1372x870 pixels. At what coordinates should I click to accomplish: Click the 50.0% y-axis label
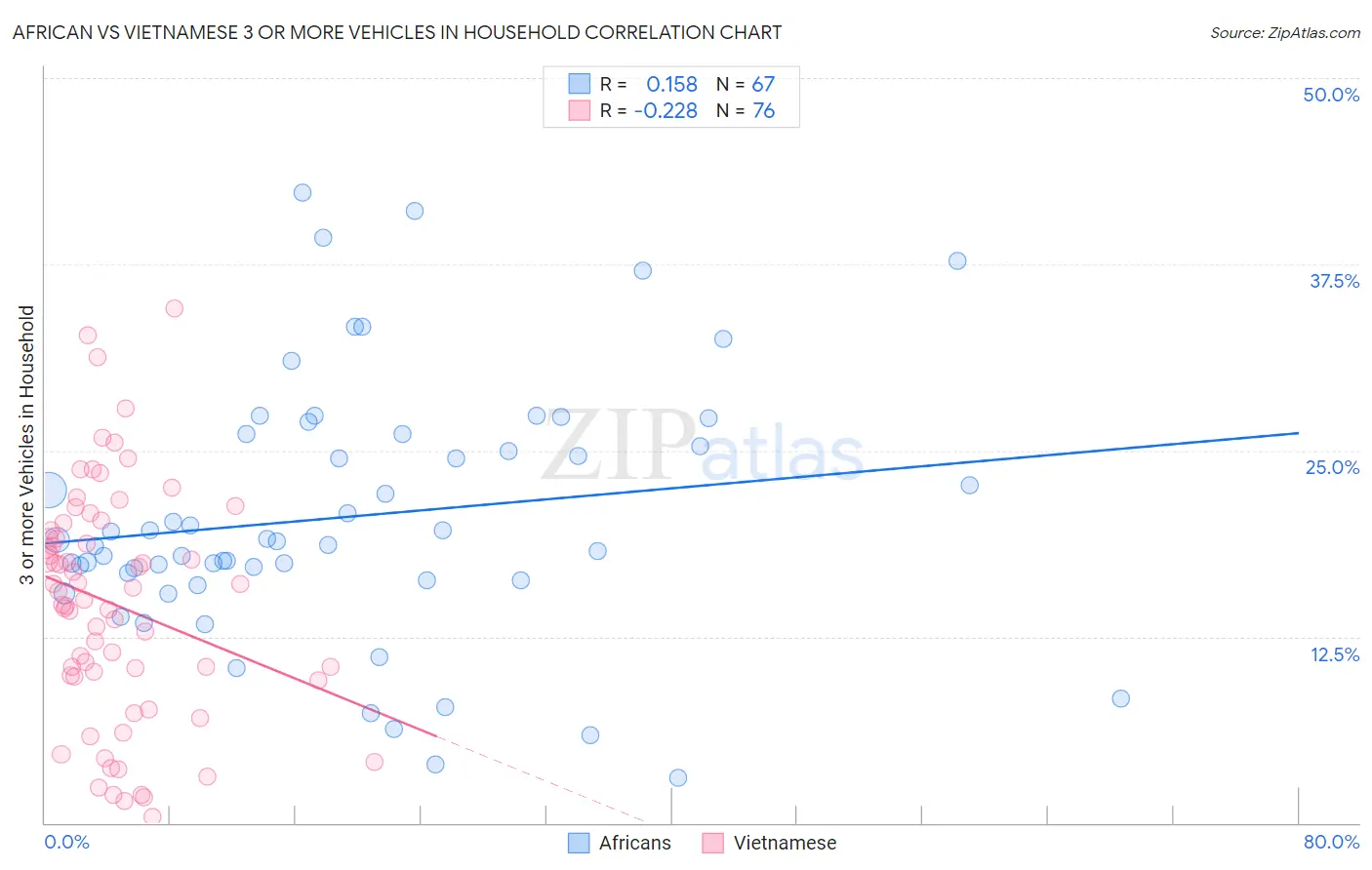tap(1331, 95)
